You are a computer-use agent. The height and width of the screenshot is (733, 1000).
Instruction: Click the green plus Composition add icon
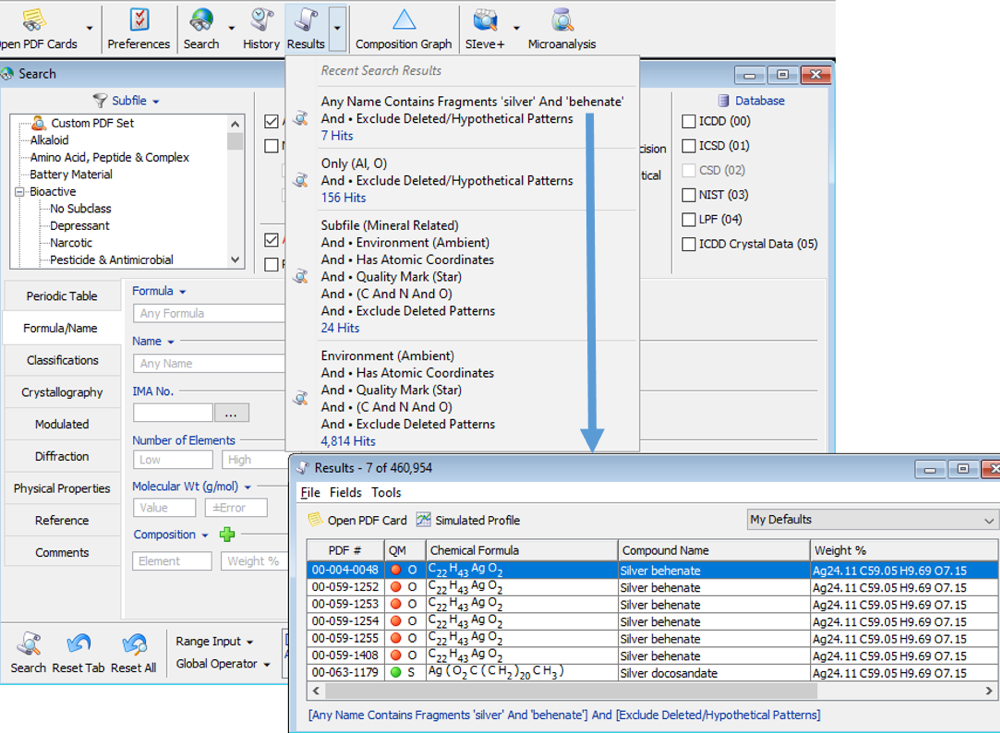pyautogui.click(x=227, y=535)
